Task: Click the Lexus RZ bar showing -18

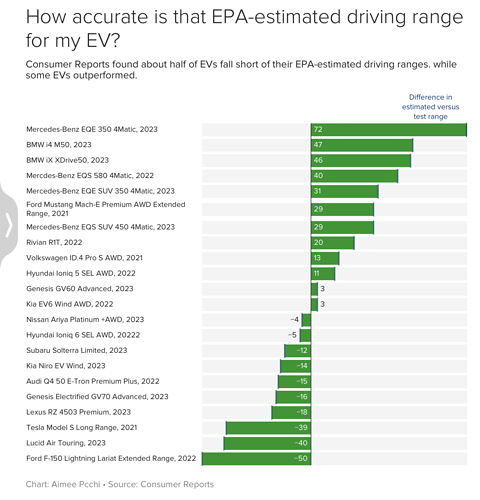Action: point(291,412)
